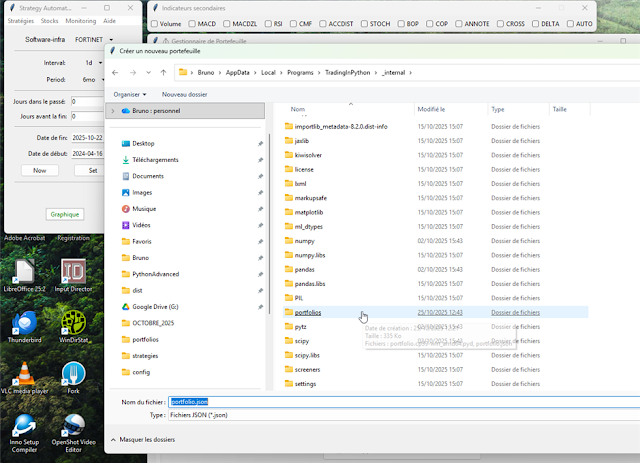Enable the MACD indicator checkbox

click(191, 23)
